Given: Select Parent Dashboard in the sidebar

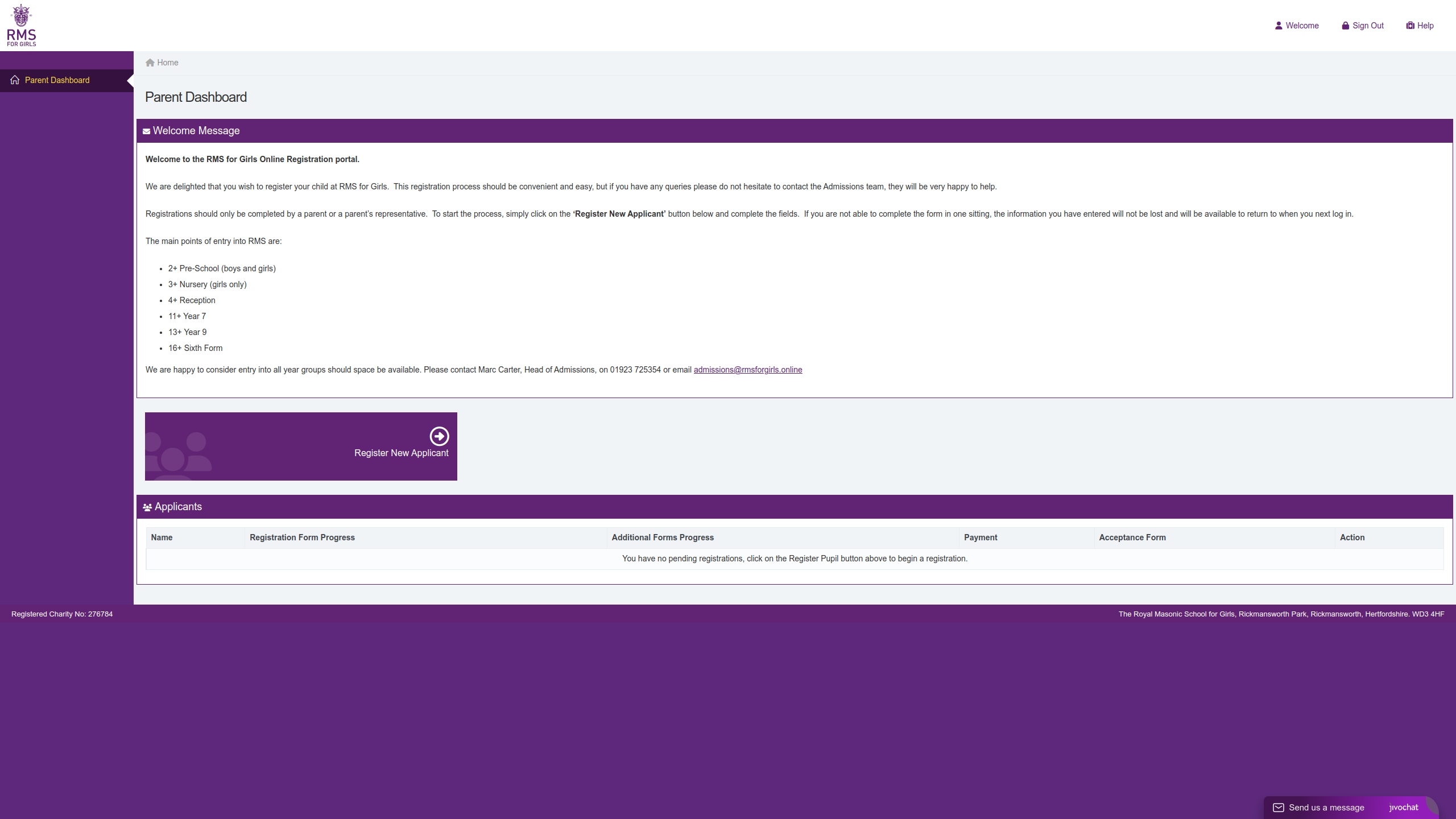Looking at the screenshot, I should click(67, 80).
